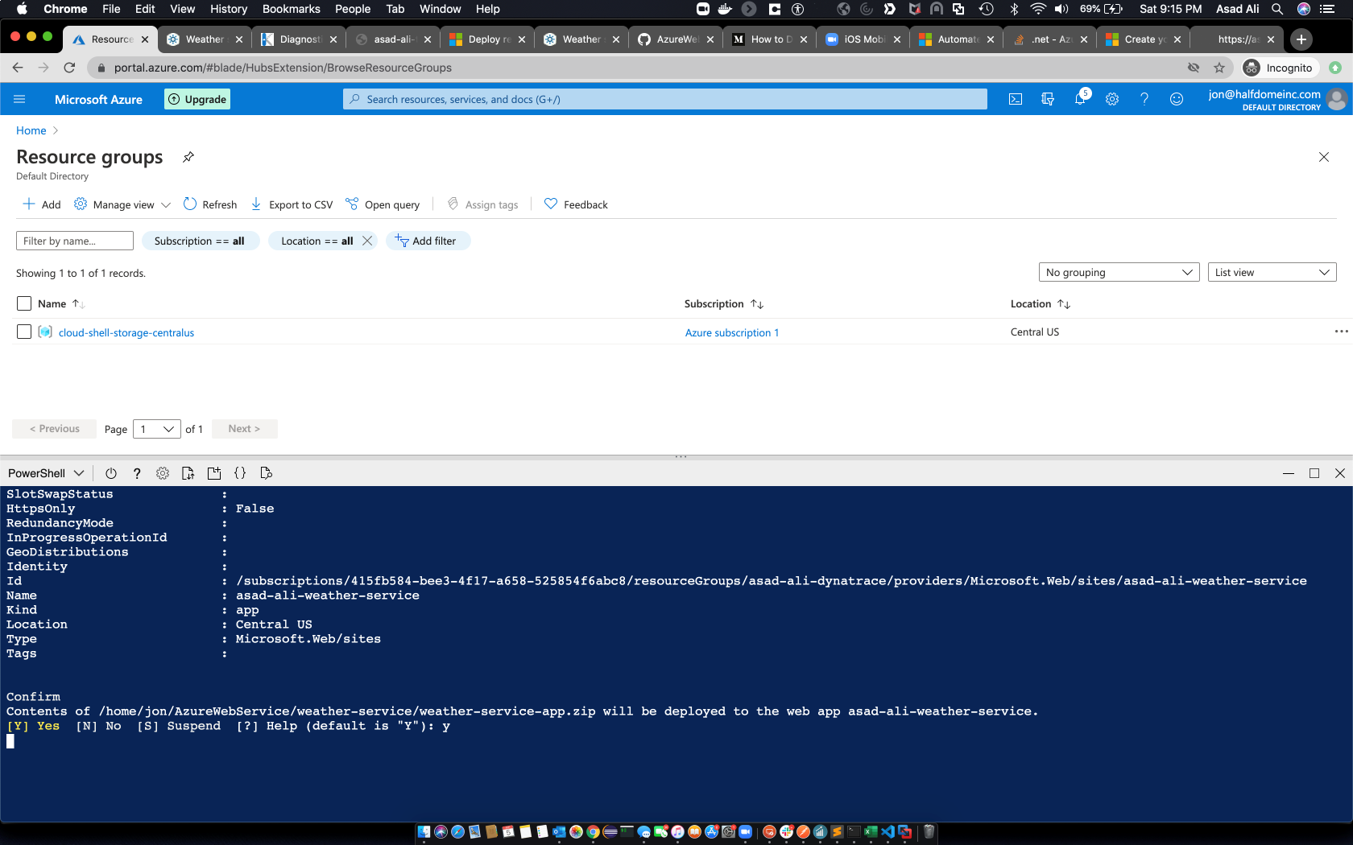Click the Feedback button in toolbar

pyautogui.click(x=575, y=204)
